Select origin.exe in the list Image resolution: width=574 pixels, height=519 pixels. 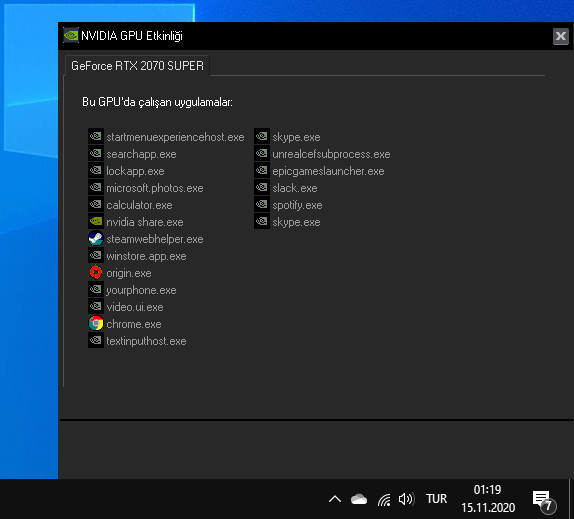tap(128, 273)
